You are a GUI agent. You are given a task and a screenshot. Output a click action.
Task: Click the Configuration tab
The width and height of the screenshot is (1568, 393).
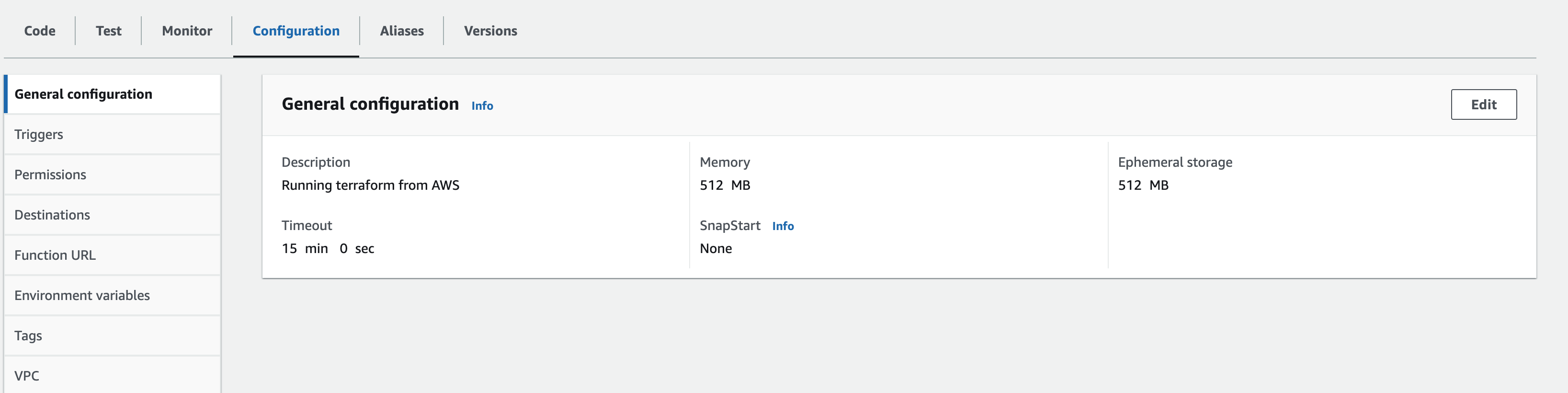pyautogui.click(x=296, y=31)
